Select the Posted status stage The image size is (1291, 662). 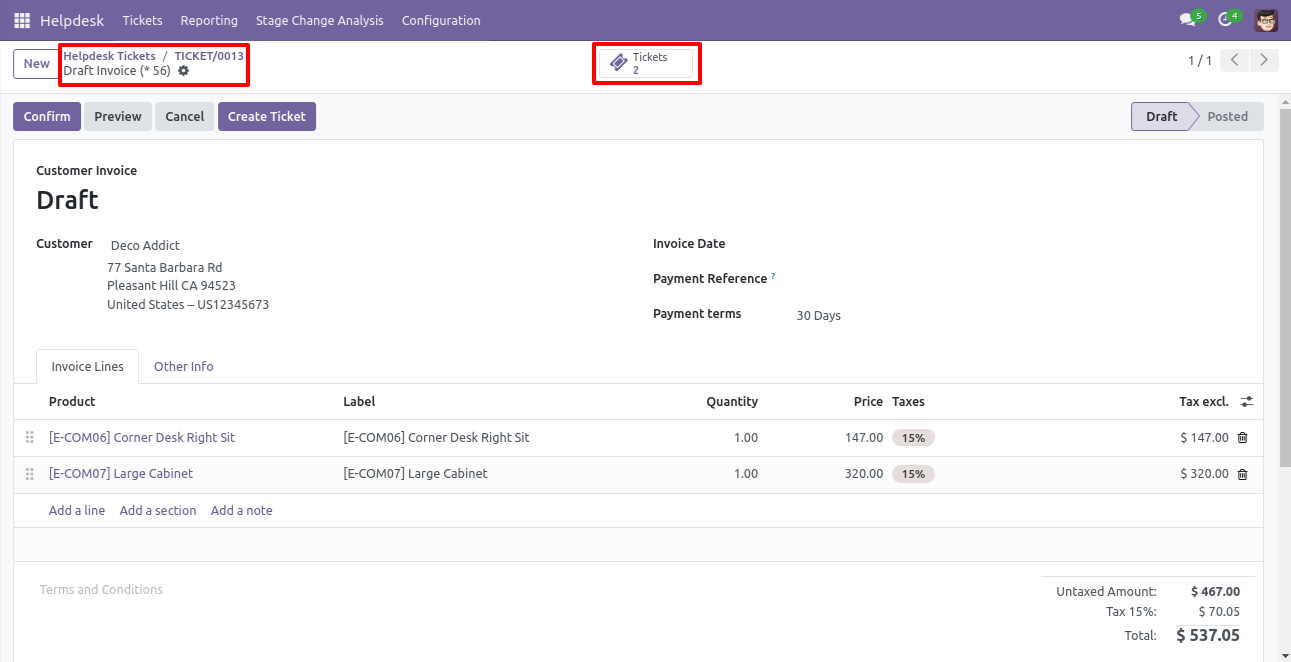[x=1227, y=116]
